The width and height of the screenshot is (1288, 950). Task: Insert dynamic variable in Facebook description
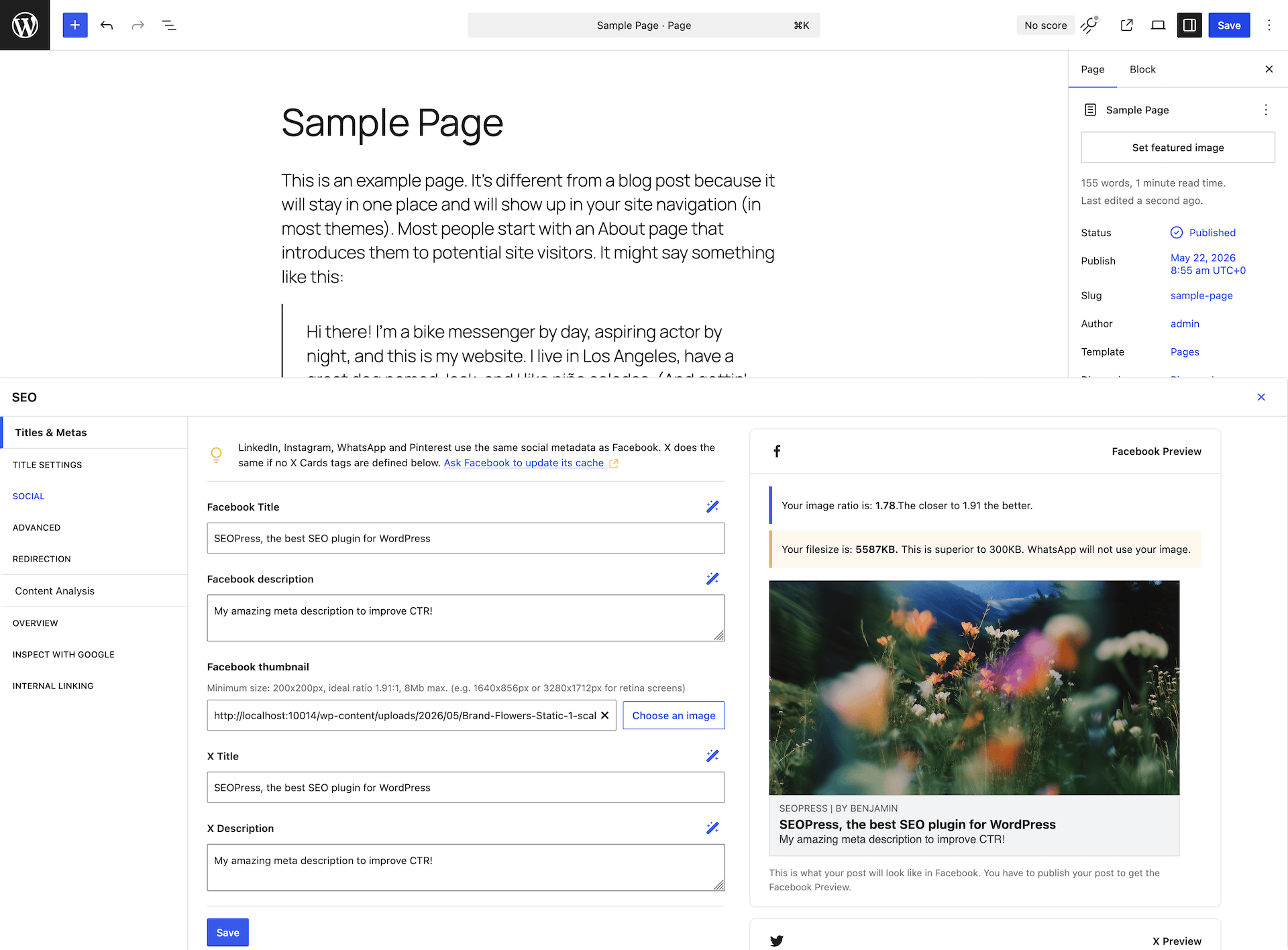[712, 578]
